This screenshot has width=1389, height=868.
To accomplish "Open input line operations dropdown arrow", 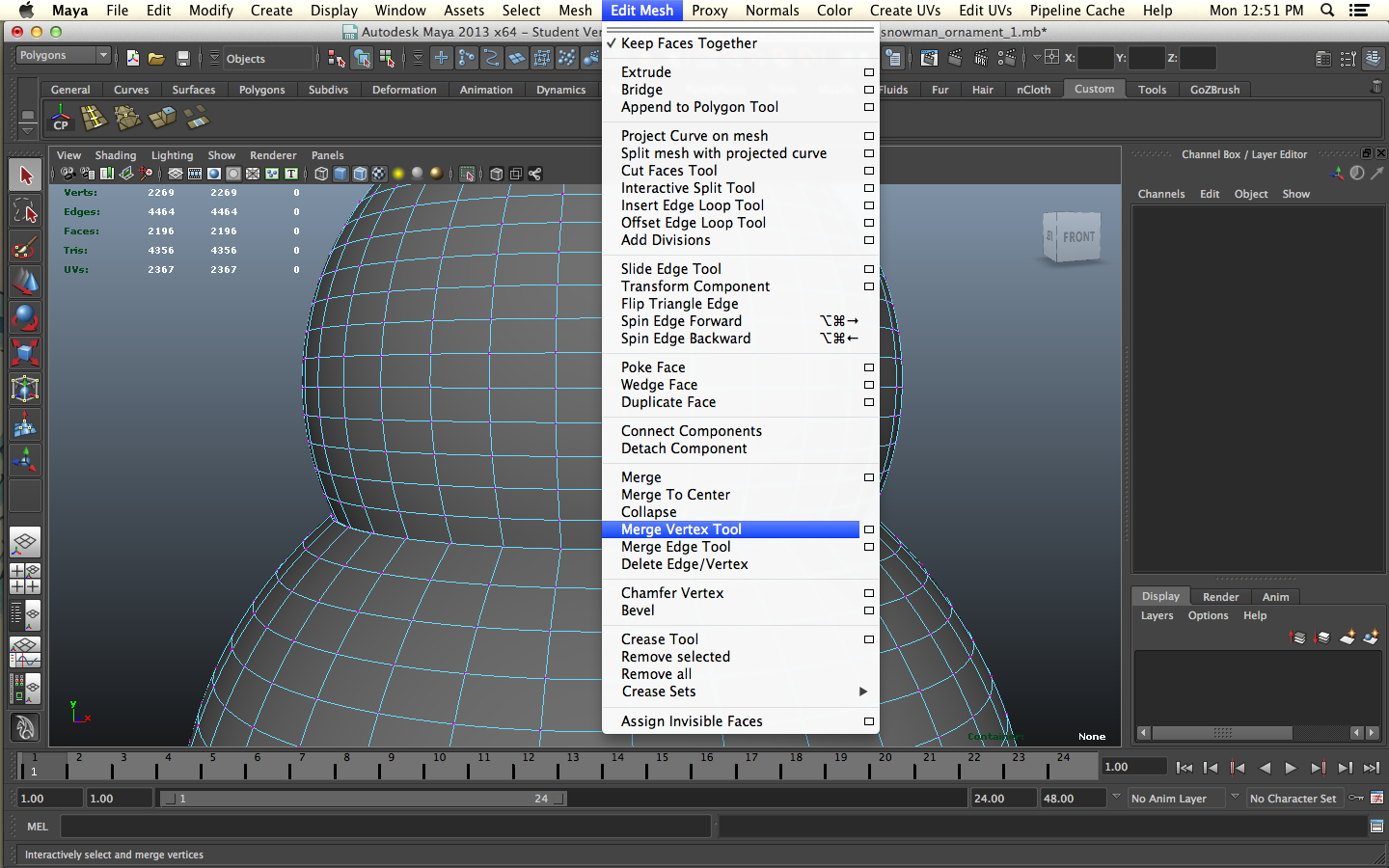I will (1037, 57).
